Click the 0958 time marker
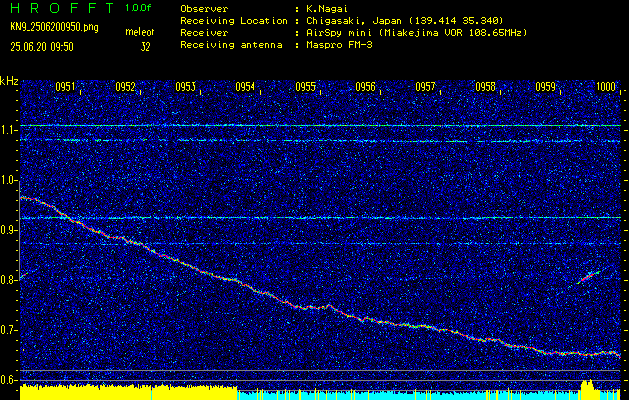 click(x=485, y=87)
